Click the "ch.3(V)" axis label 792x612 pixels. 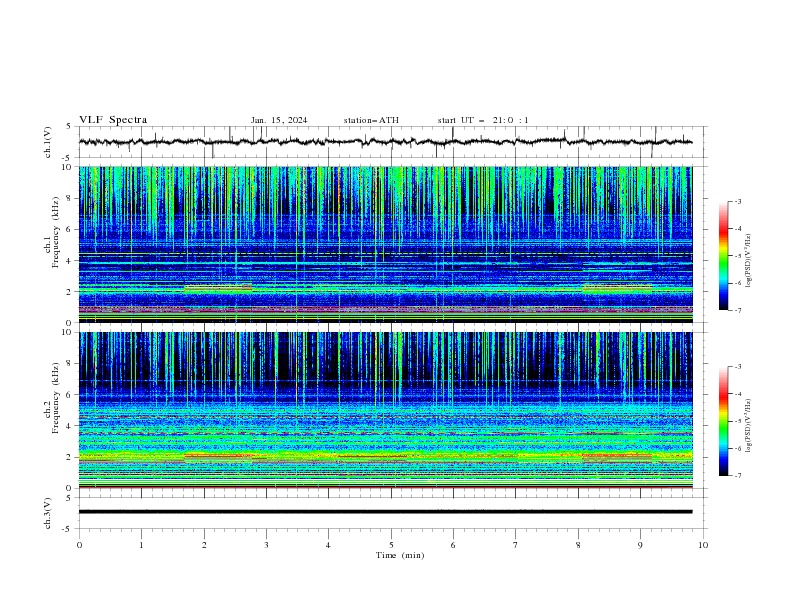[x=48, y=513]
